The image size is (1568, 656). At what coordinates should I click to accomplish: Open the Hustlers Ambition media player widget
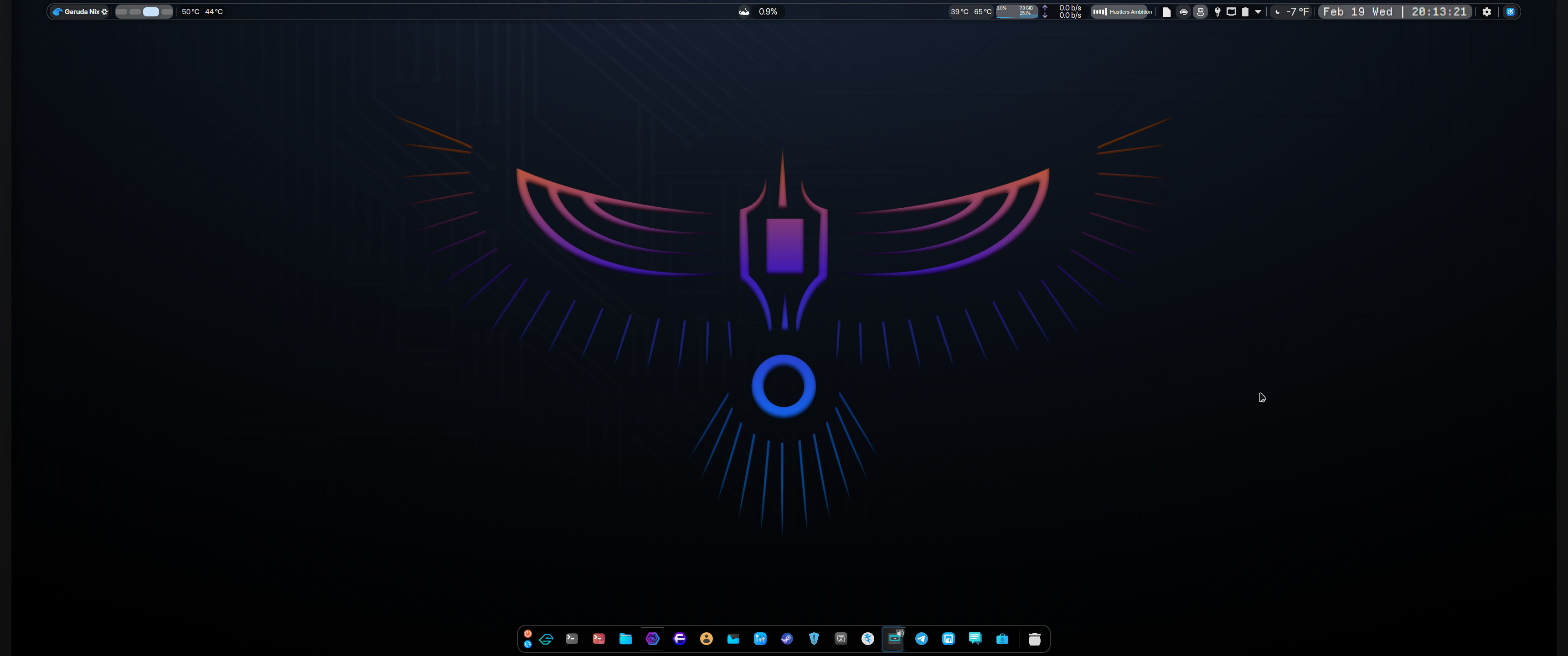pyautogui.click(x=1122, y=11)
